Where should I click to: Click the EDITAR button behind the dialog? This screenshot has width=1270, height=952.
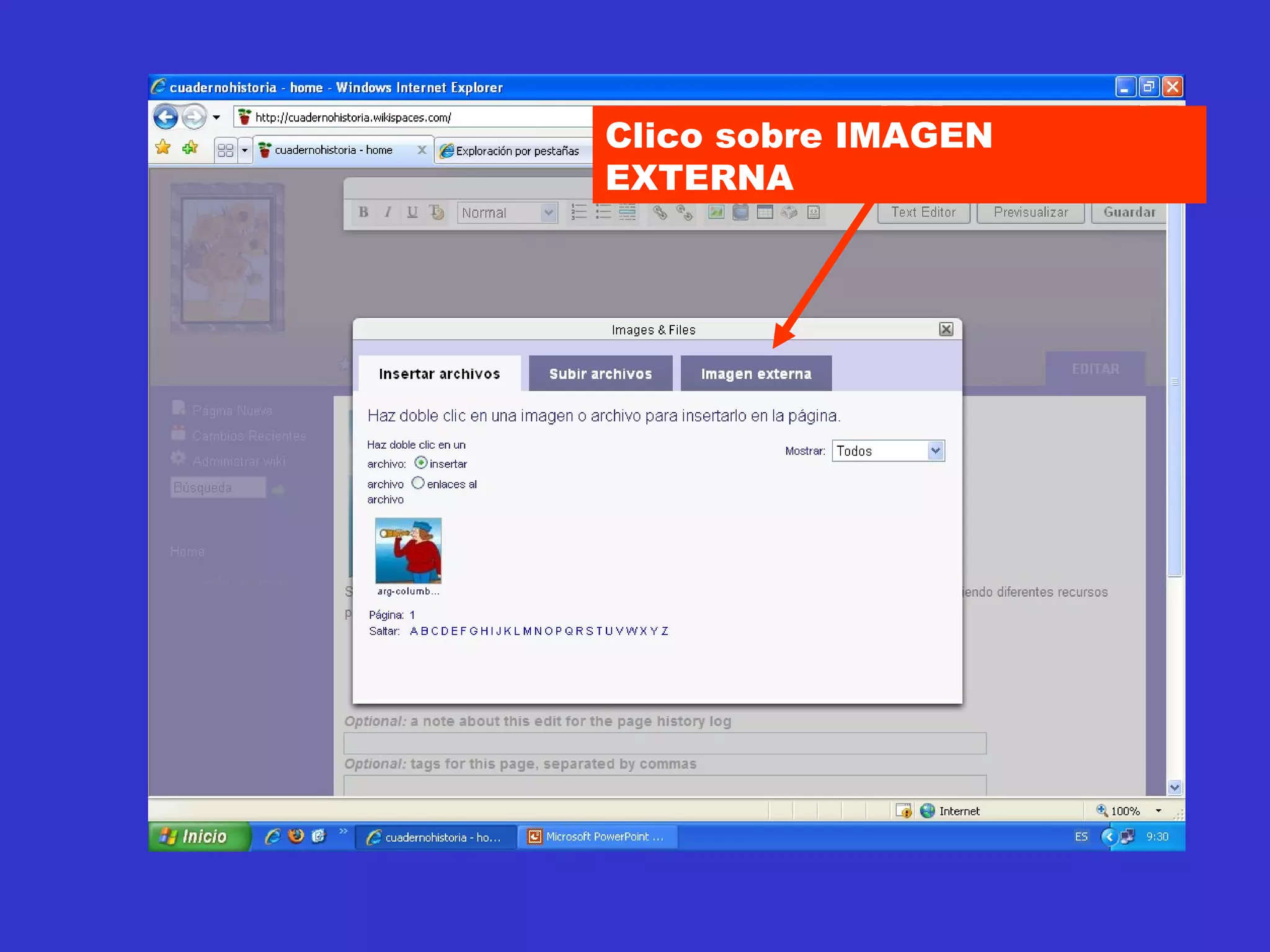click(x=1096, y=369)
